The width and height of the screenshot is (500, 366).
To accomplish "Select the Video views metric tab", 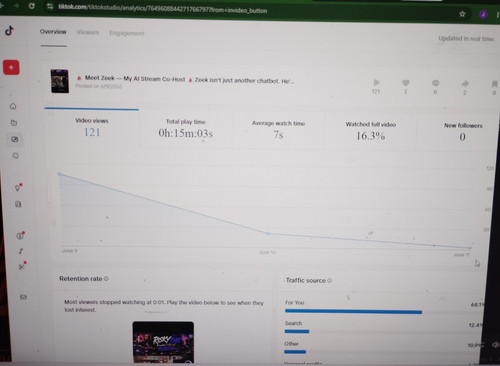I will tap(92, 128).
